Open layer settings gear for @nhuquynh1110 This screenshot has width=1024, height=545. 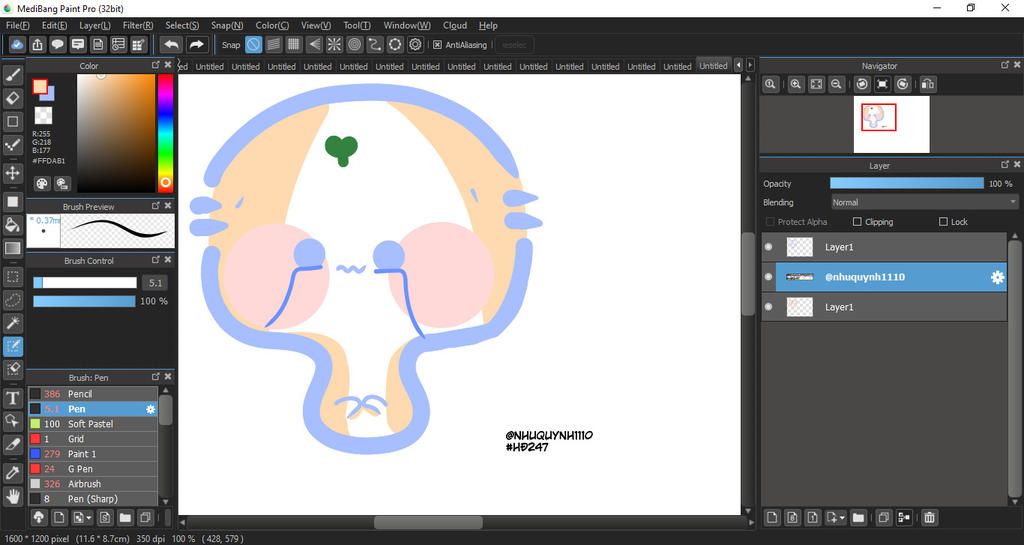[997, 277]
